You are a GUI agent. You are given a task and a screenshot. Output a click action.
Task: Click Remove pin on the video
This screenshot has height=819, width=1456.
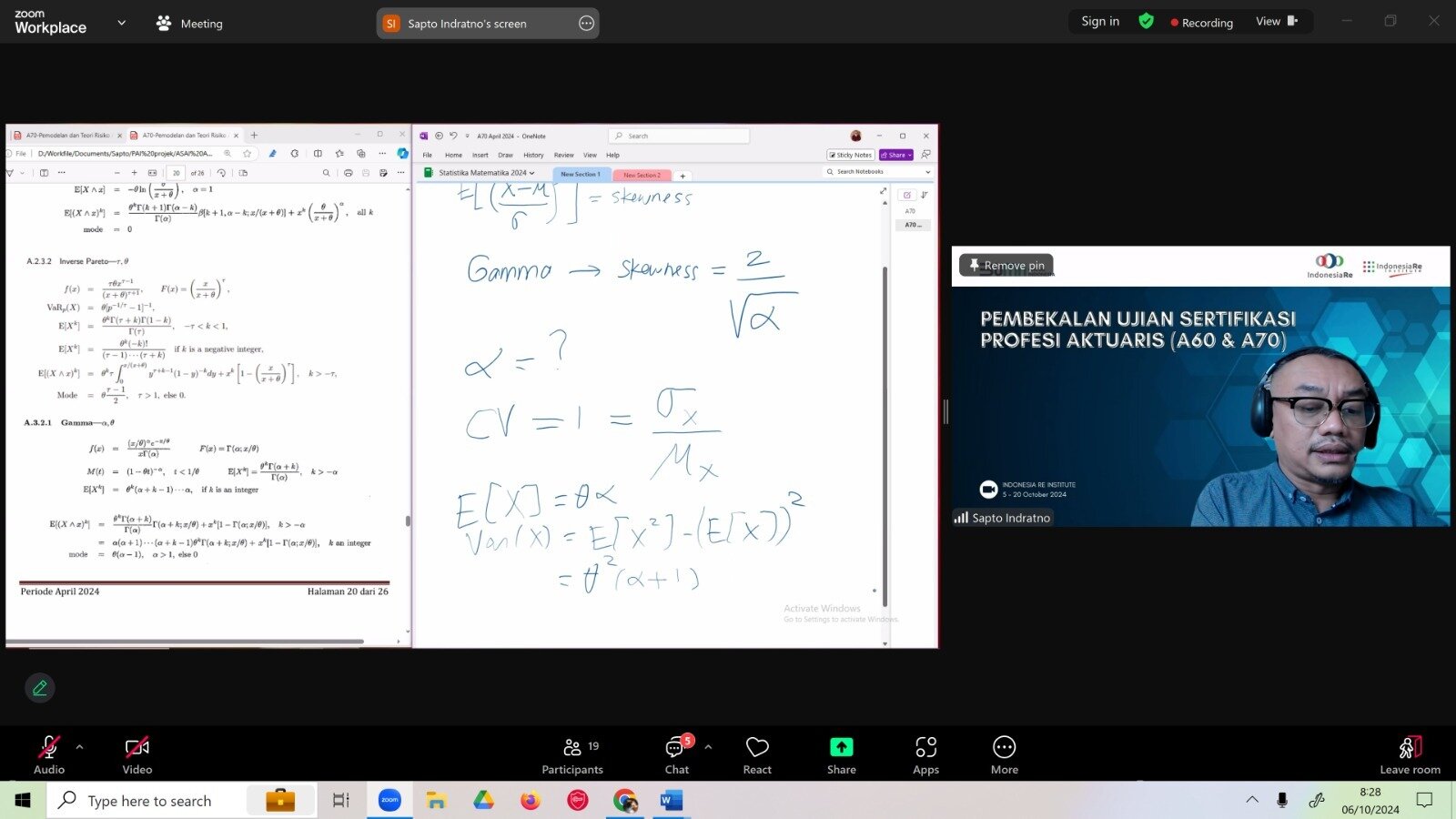coord(1006,266)
